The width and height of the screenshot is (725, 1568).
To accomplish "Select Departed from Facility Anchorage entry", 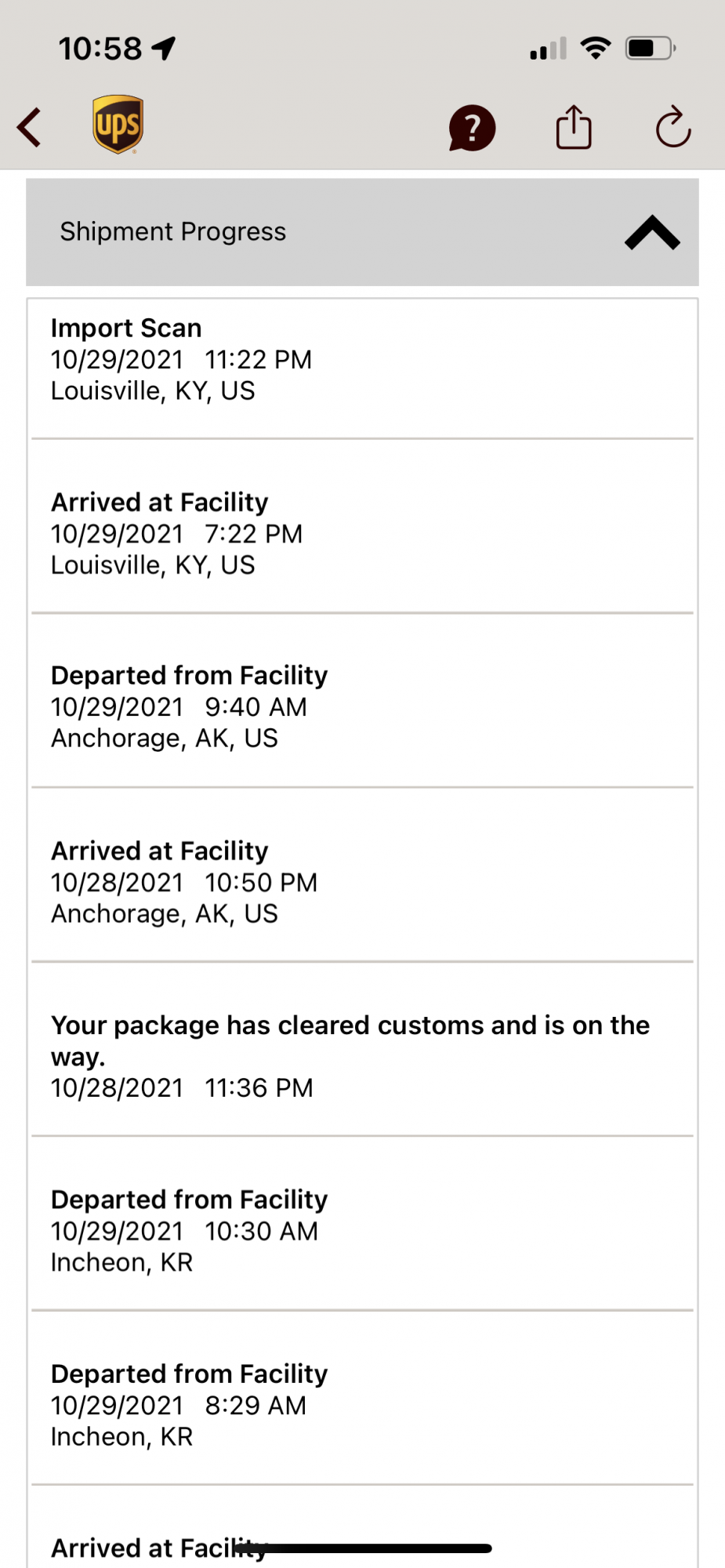I will pos(362,707).
